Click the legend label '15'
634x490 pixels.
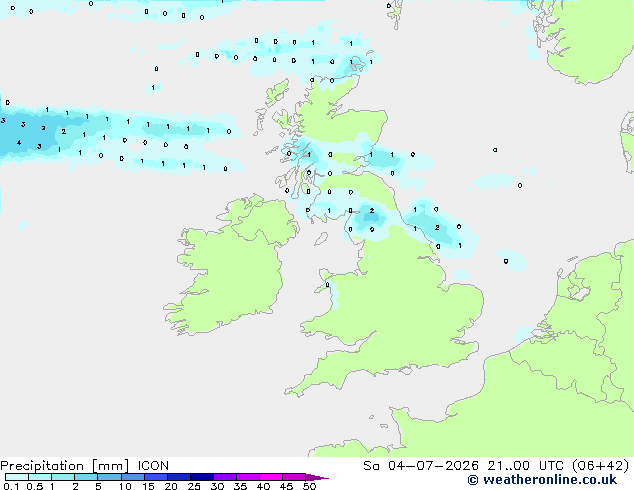point(148,486)
